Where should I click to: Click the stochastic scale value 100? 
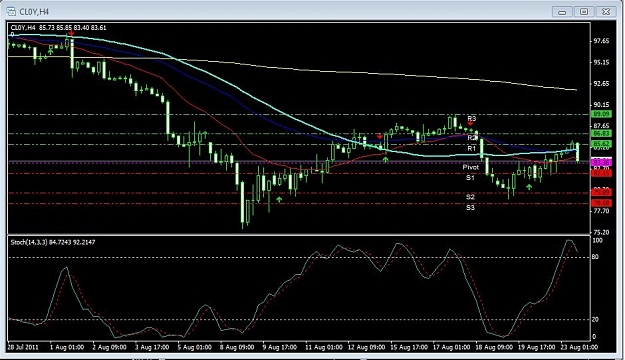[x=597, y=240]
